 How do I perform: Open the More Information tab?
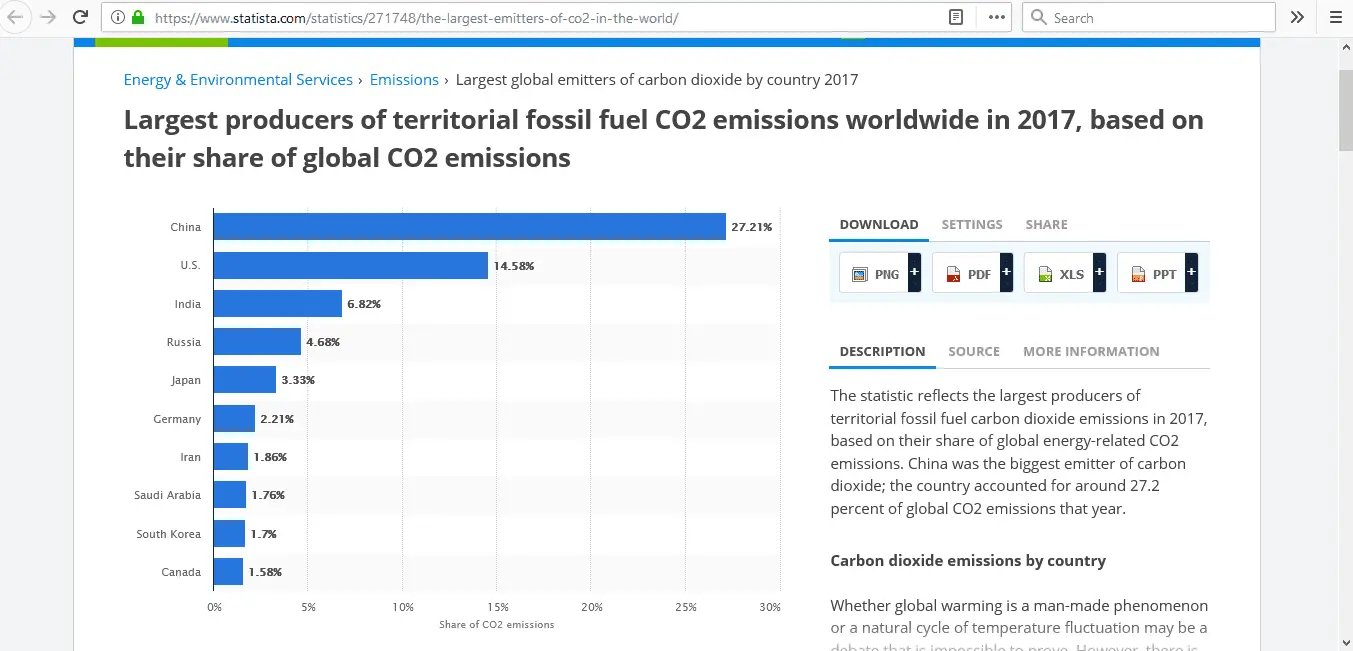(x=1091, y=352)
